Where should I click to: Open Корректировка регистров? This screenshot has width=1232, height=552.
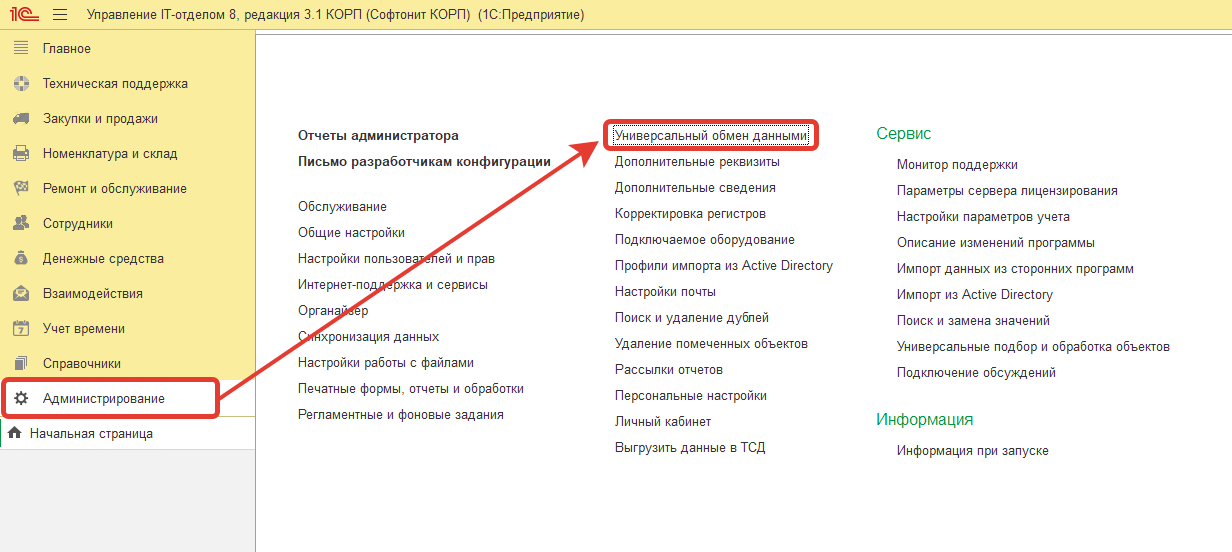point(690,214)
